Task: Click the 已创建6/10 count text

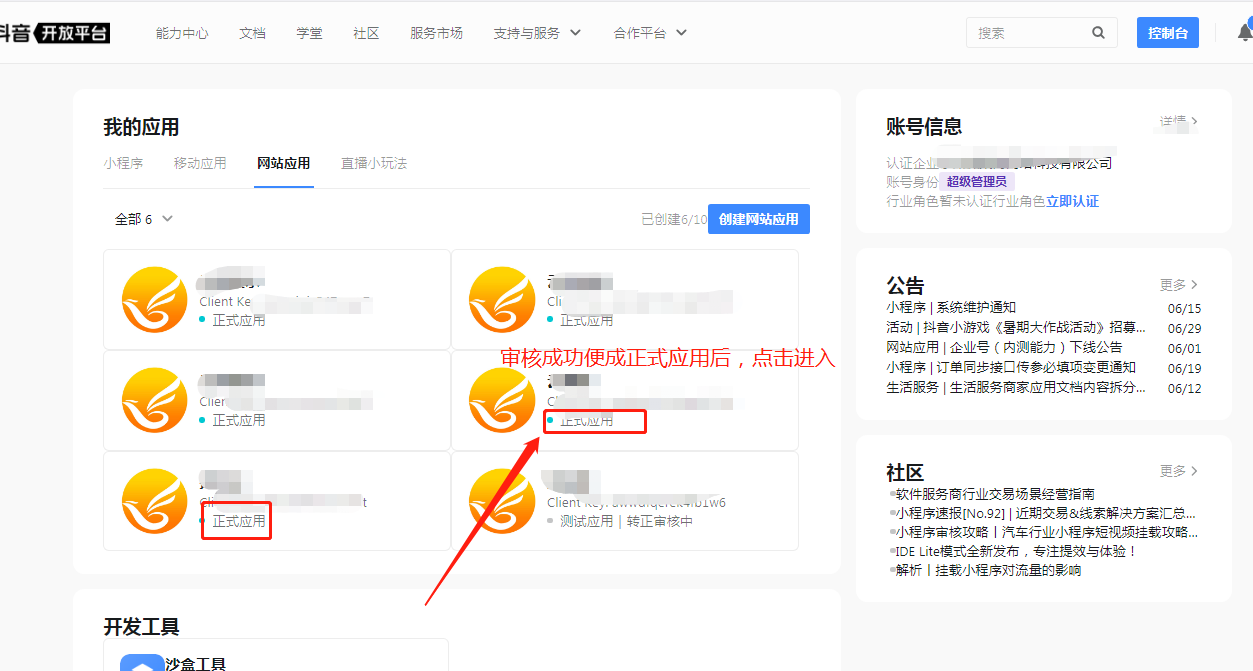Action: (674, 219)
